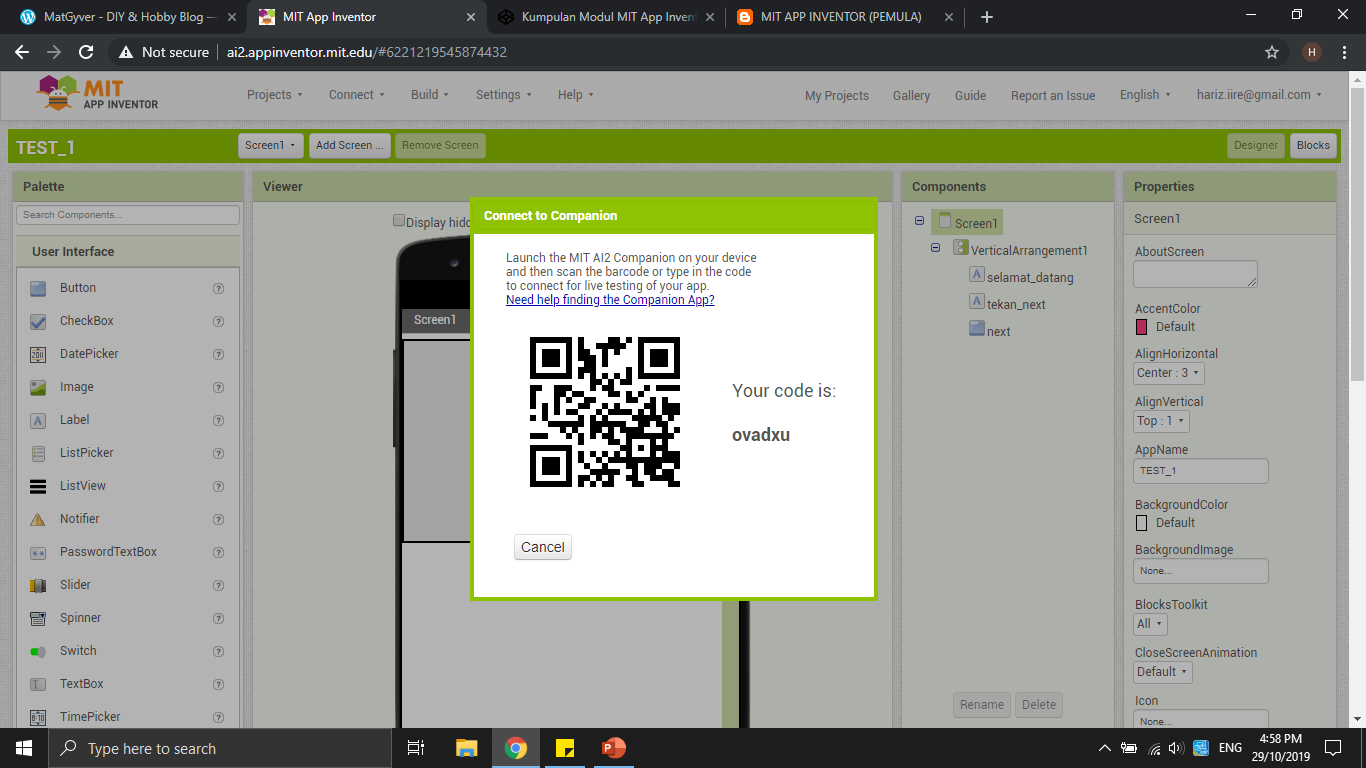Select the Notifier warning icon

38,519
